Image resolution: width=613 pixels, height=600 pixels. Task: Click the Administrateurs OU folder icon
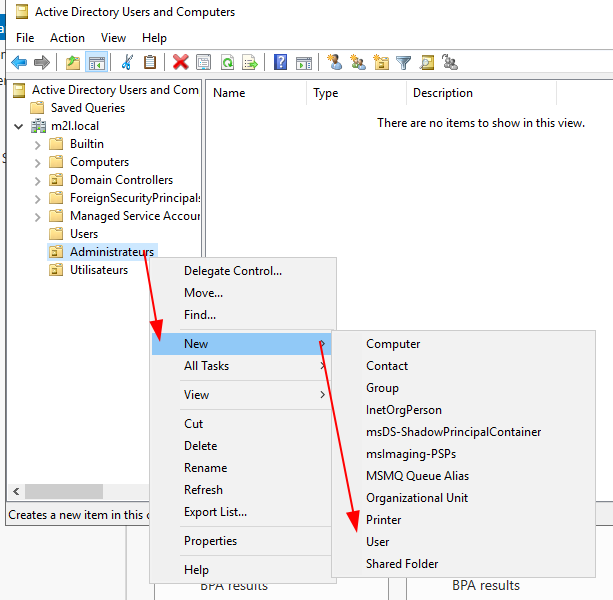click(x=56, y=252)
